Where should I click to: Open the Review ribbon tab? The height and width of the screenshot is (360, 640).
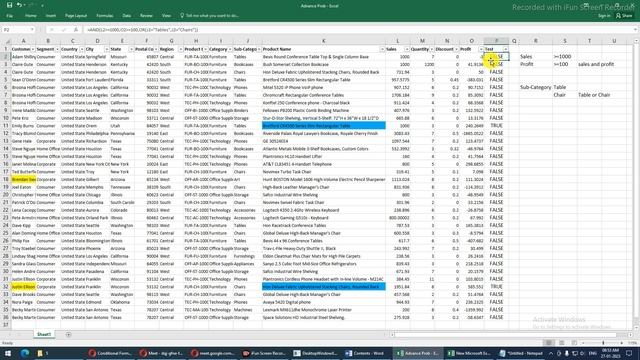(x=146, y=16)
